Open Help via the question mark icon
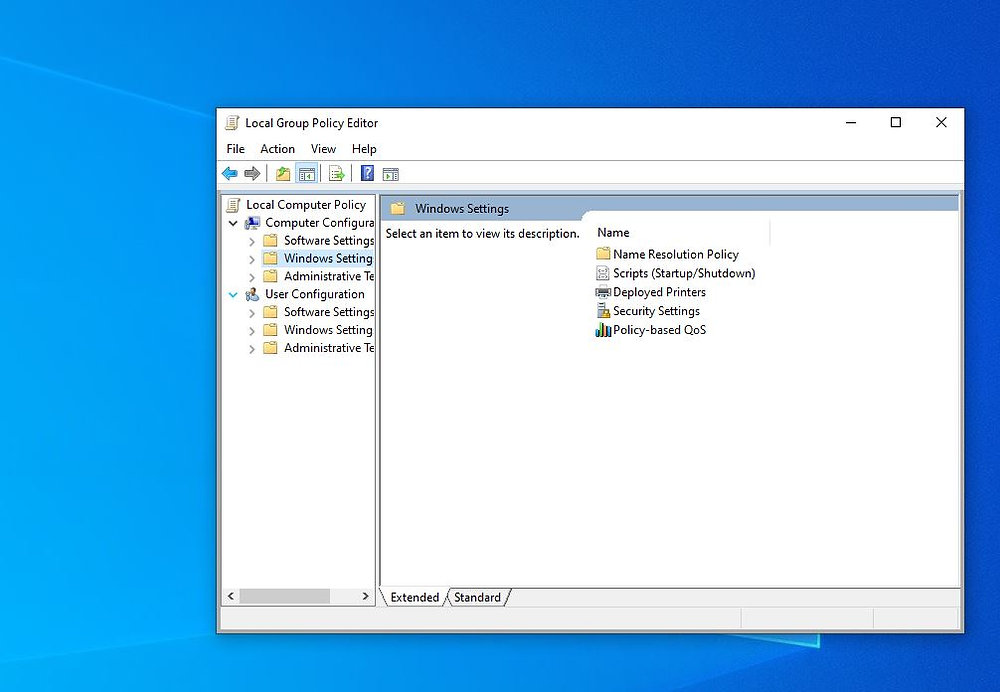The image size is (1000, 692). (367, 173)
